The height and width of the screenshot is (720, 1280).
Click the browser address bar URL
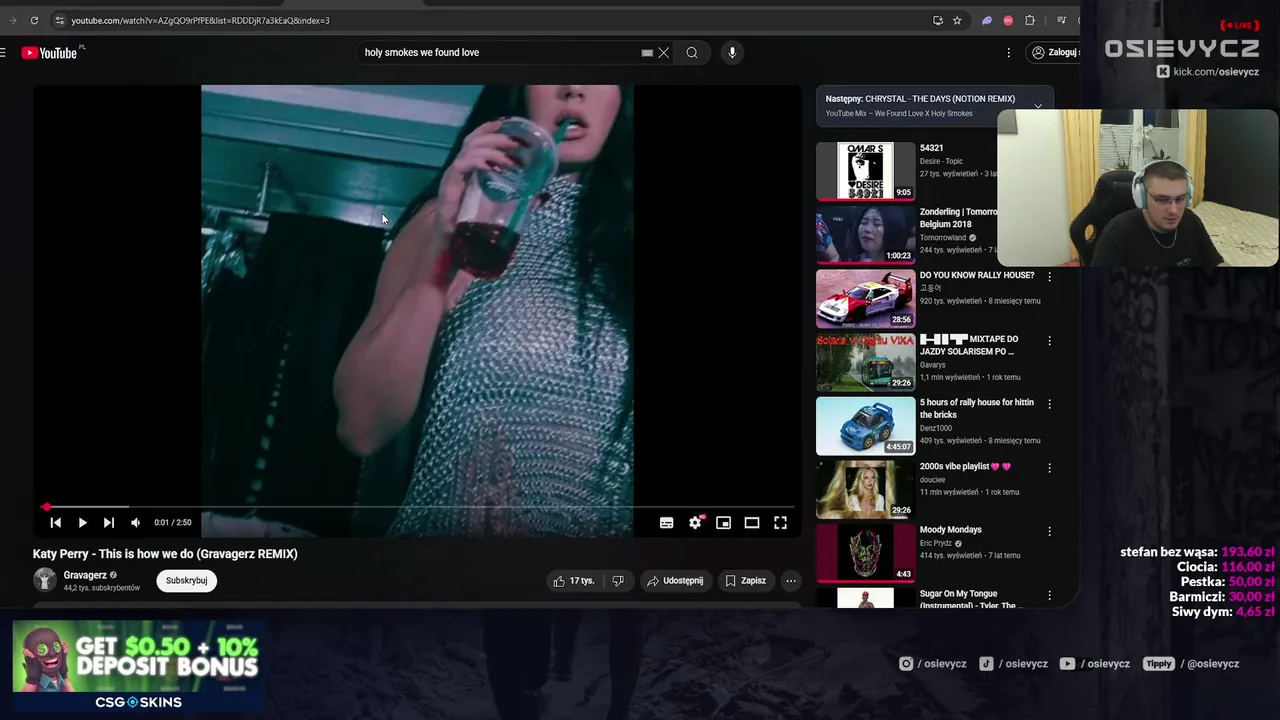(x=200, y=20)
